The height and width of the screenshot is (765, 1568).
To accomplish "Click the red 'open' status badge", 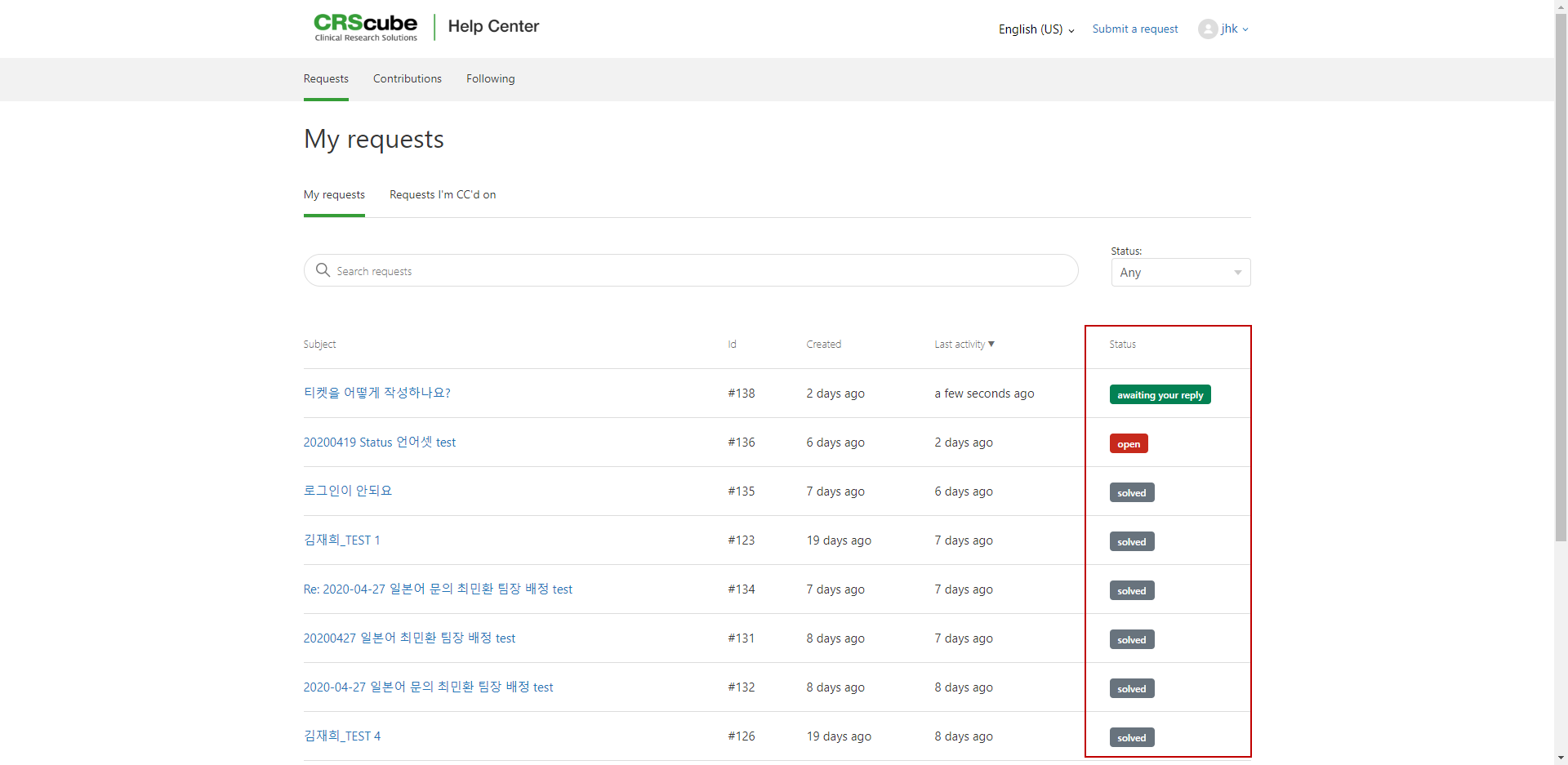I will tap(1128, 443).
